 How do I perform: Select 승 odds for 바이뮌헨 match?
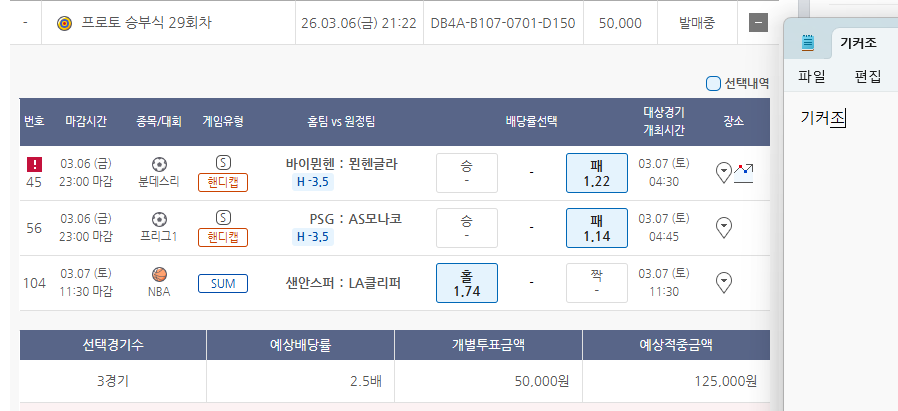click(x=466, y=172)
